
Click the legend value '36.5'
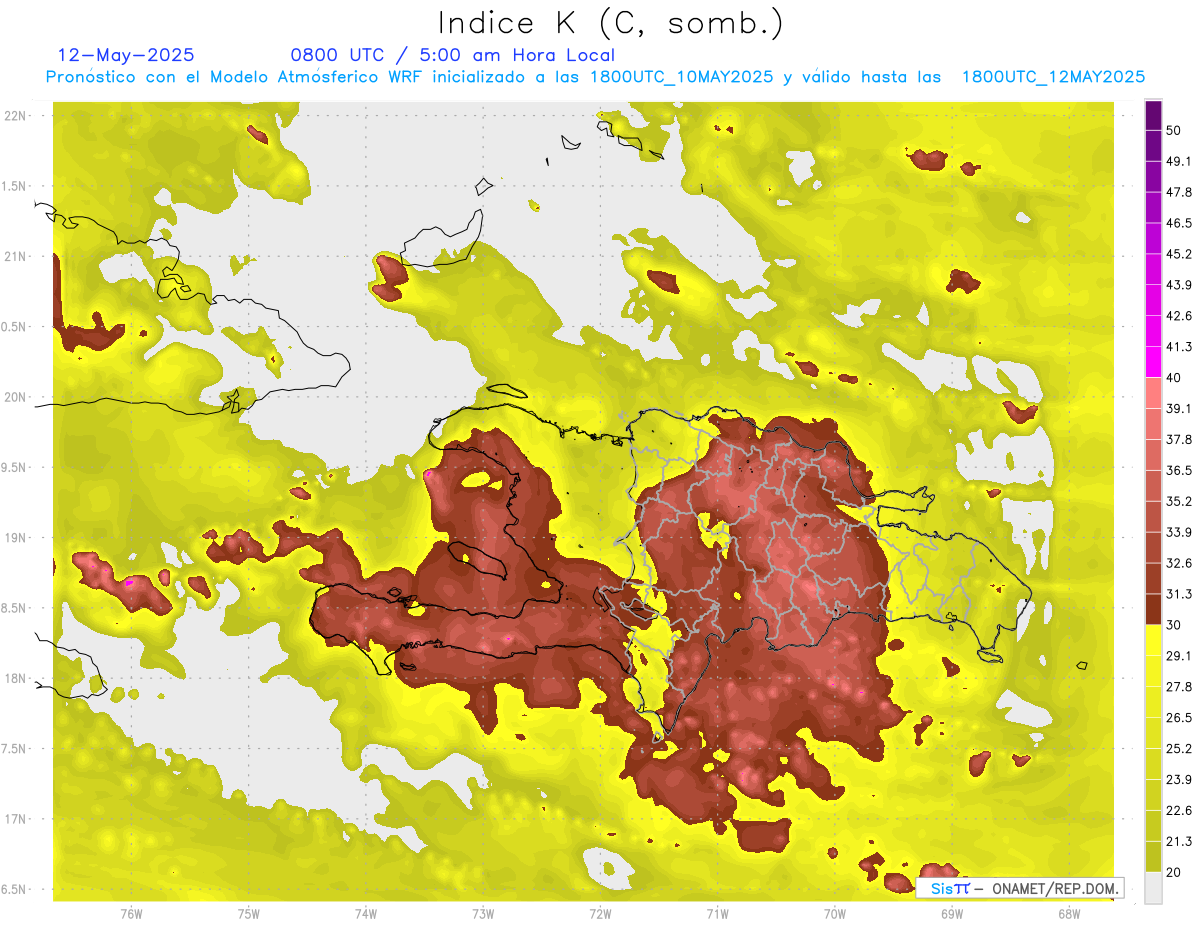1178,470
